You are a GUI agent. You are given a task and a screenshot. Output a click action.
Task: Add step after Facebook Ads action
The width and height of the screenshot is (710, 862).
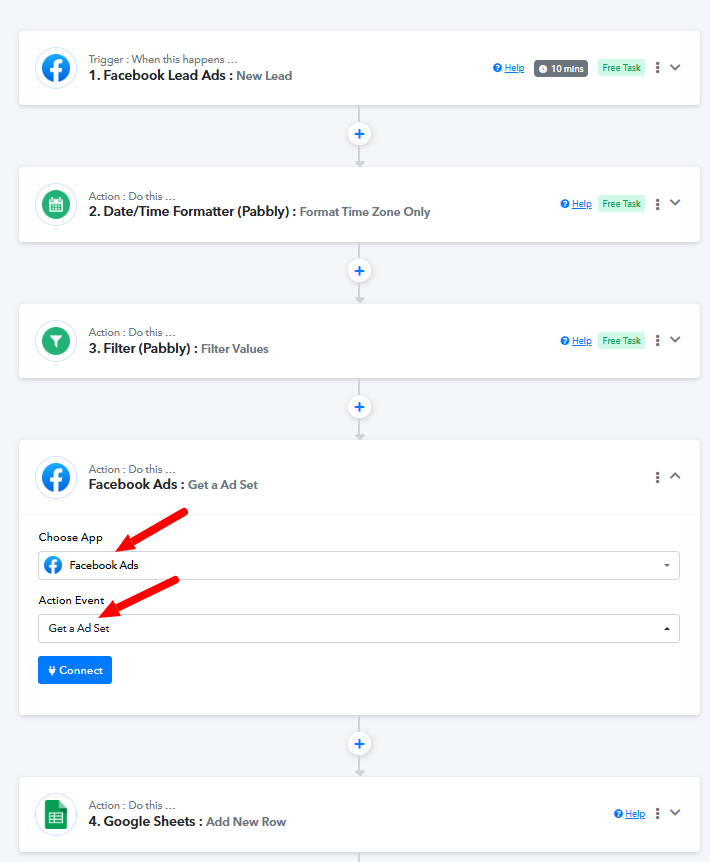[x=359, y=744]
